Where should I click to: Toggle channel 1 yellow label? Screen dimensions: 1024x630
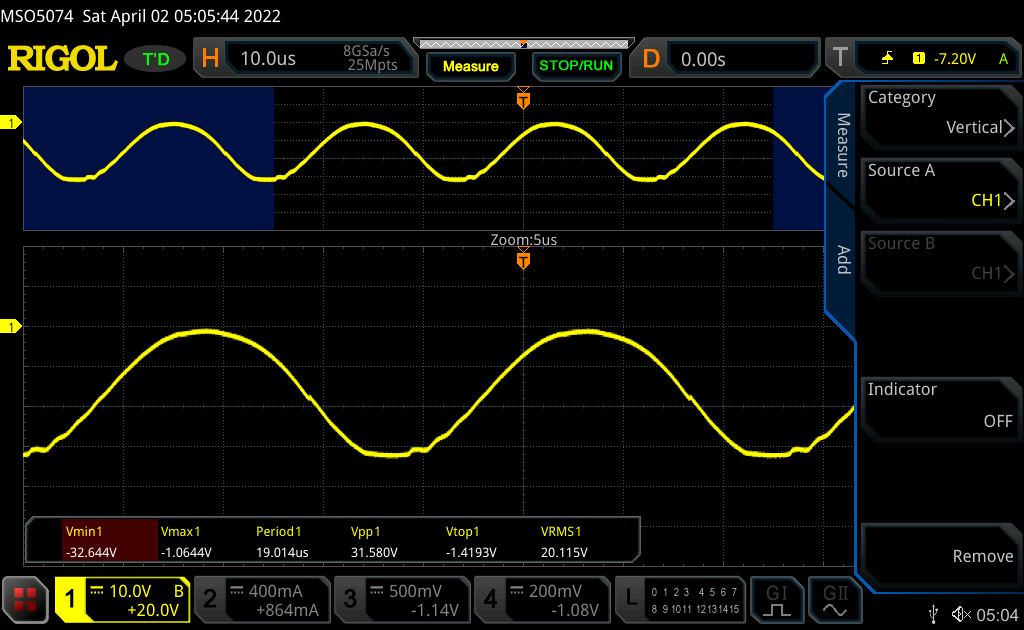click(70, 599)
